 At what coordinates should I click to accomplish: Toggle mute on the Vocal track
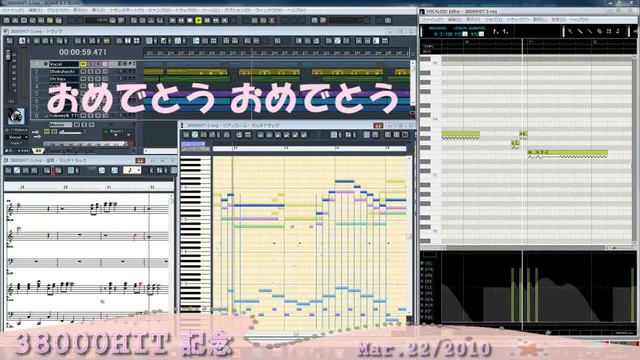(83, 64)
